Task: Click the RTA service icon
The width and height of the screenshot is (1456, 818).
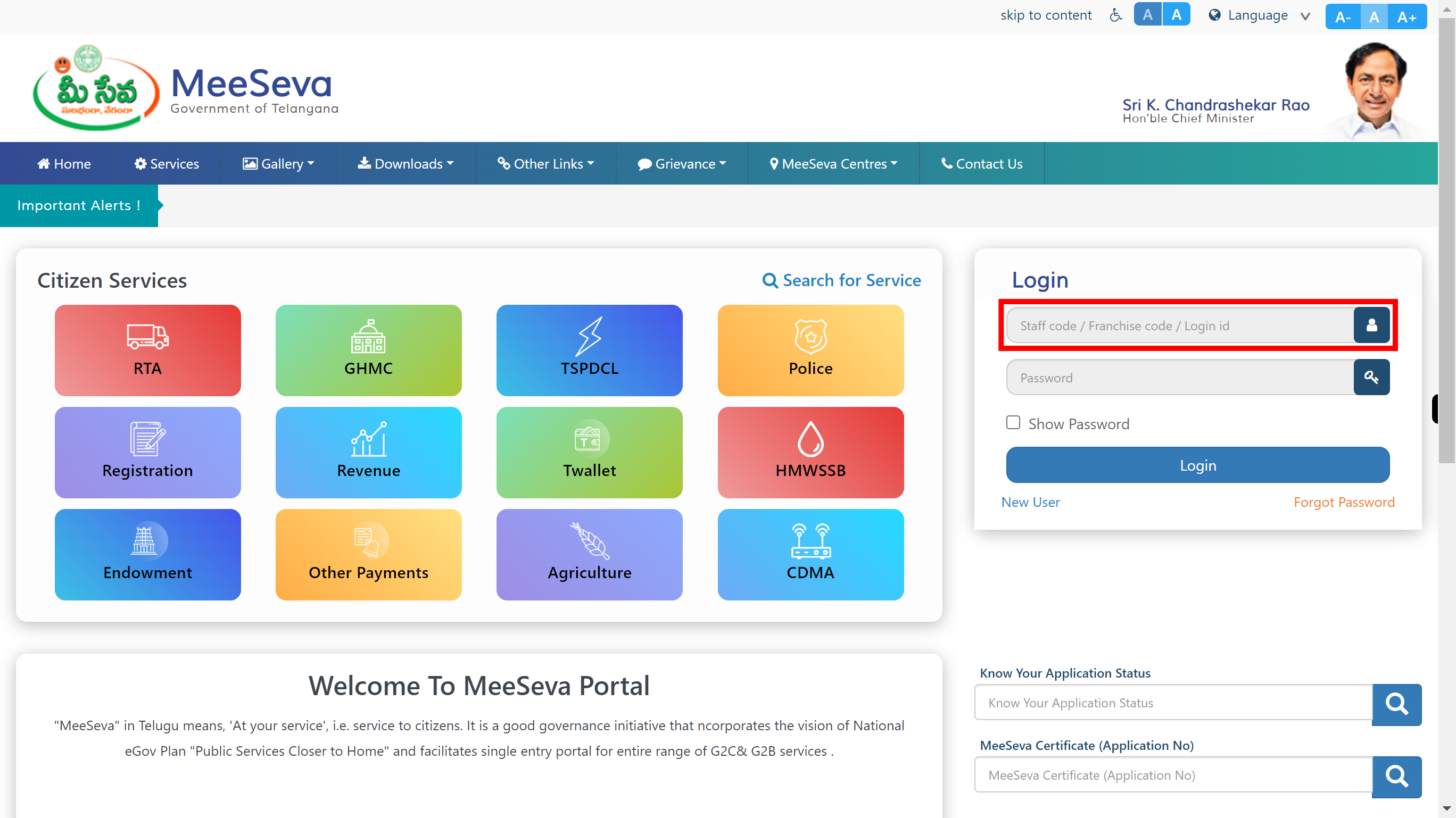Action: [x=148, y=349]
